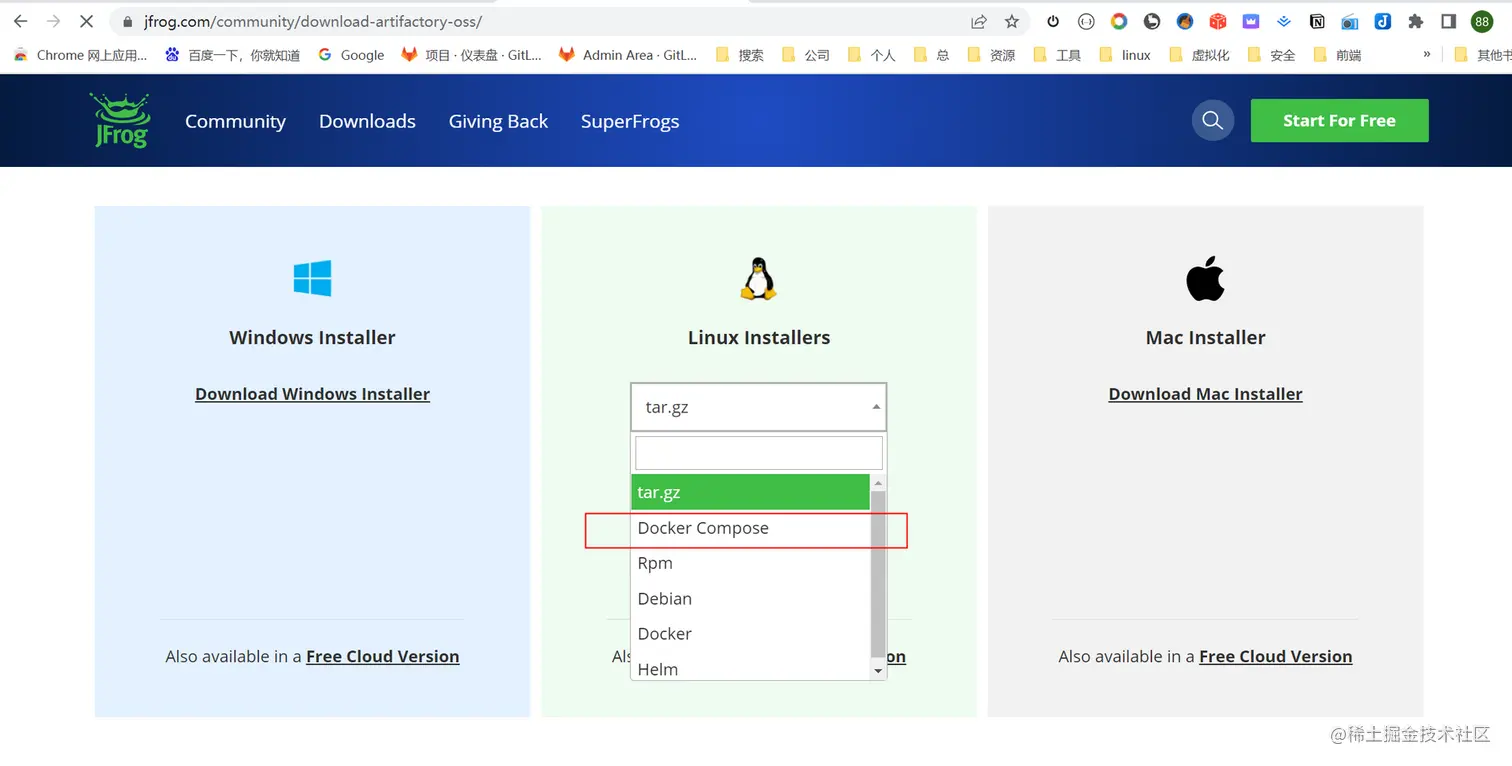Viewport: 1512px width, 766px height.
Task: Open the Community nav menu
Action: point(235,121)
